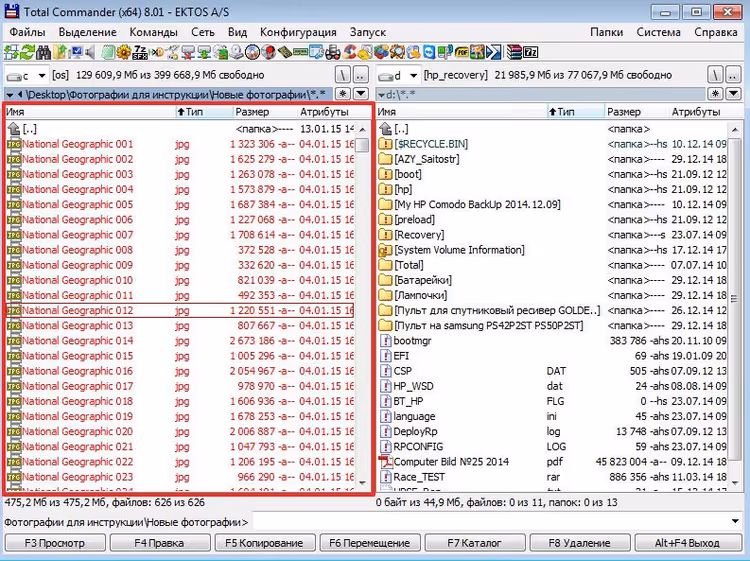Click right panel parent directory dots button
750x561 pixels.
point(733,75)
